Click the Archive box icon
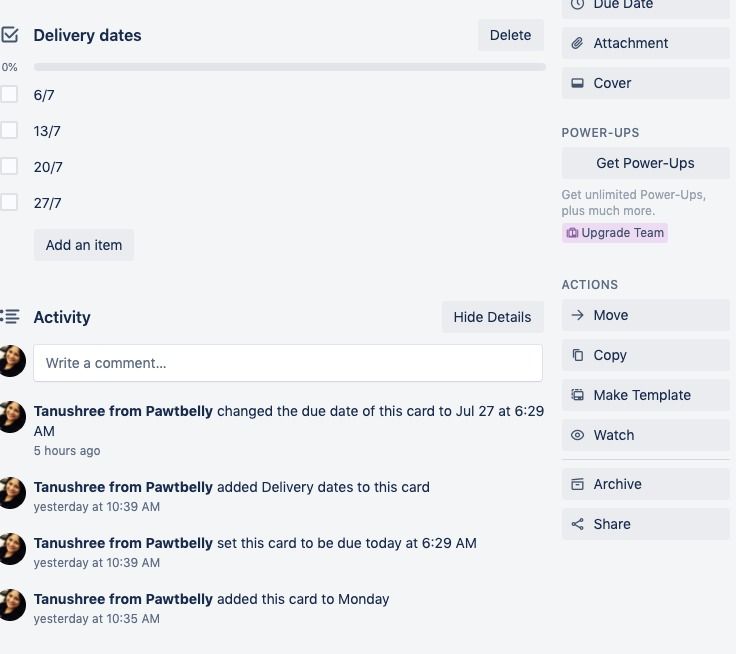 (577, 484)
